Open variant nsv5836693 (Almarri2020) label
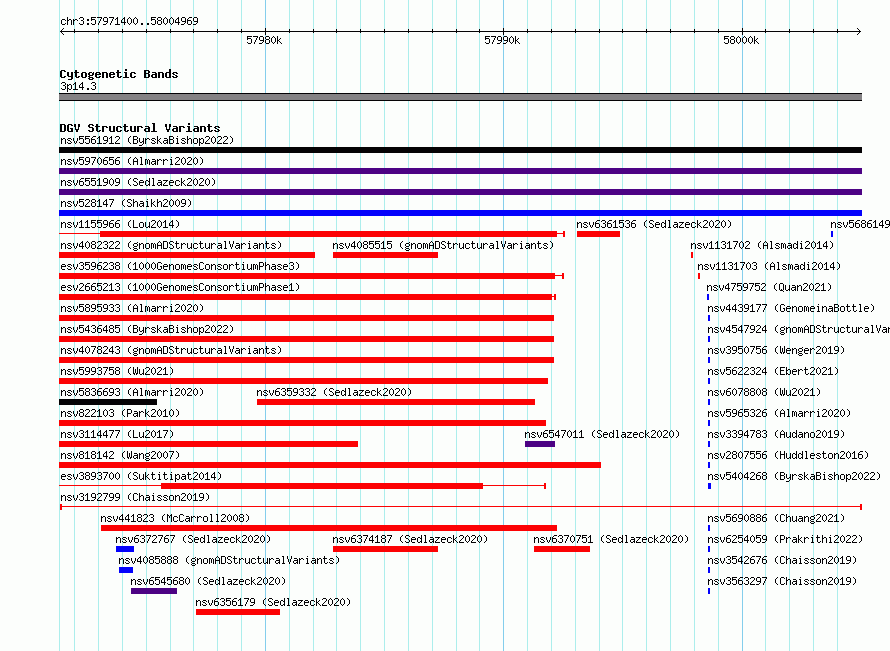This screenshot has height=651, width=890. [x=132, y=392]
